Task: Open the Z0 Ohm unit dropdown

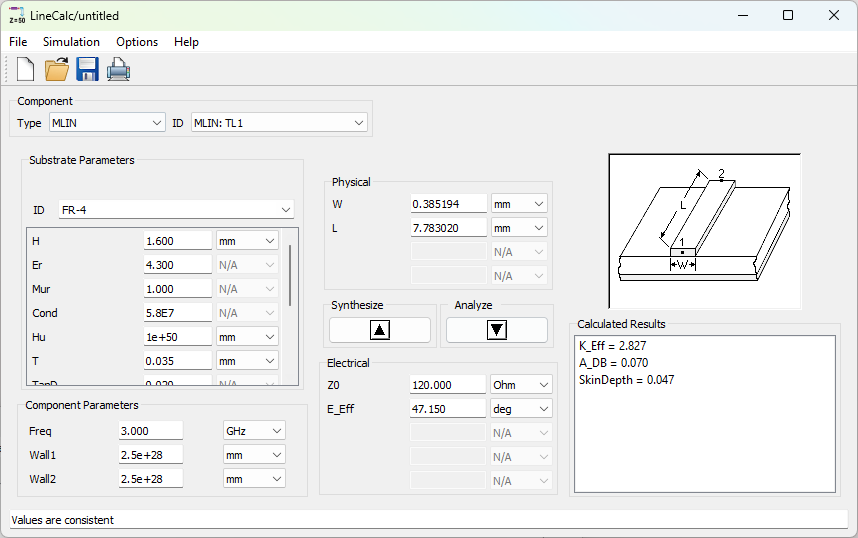Action: point(521,385)
